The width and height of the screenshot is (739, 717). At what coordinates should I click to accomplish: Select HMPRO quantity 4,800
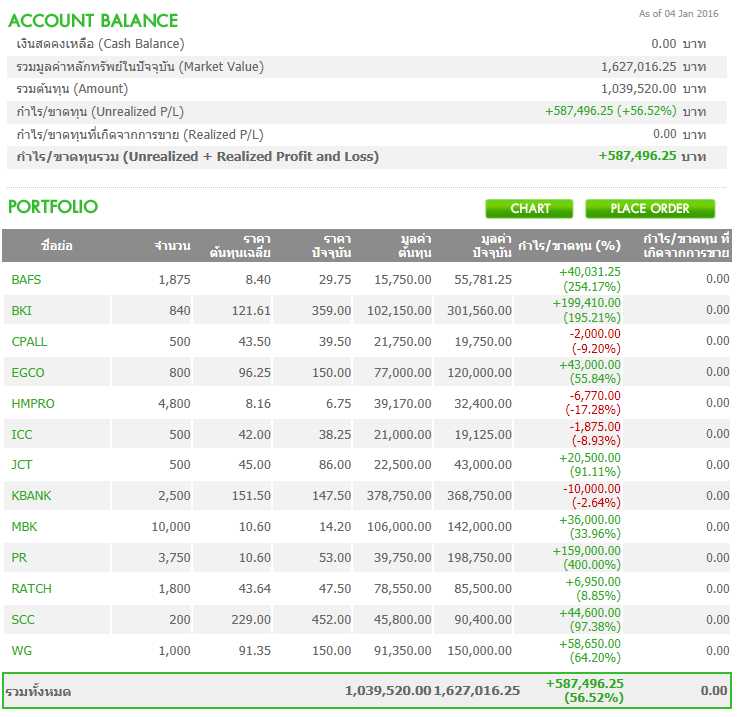[x=174, y=404]
